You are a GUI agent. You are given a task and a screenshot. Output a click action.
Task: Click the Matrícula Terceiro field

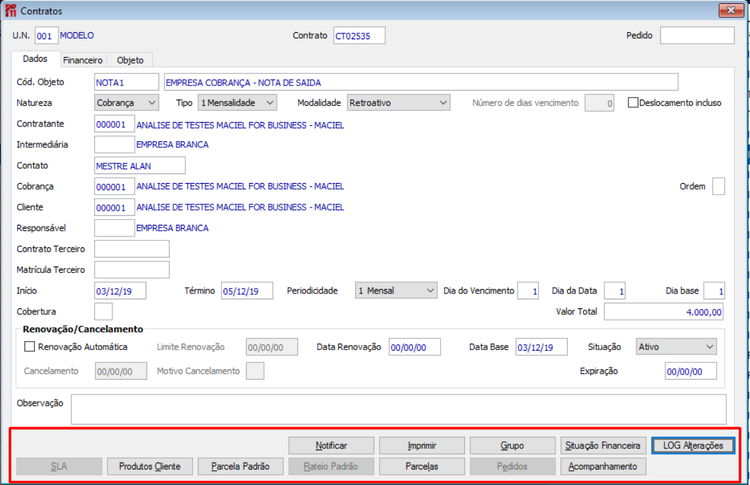tap(132, 270)
